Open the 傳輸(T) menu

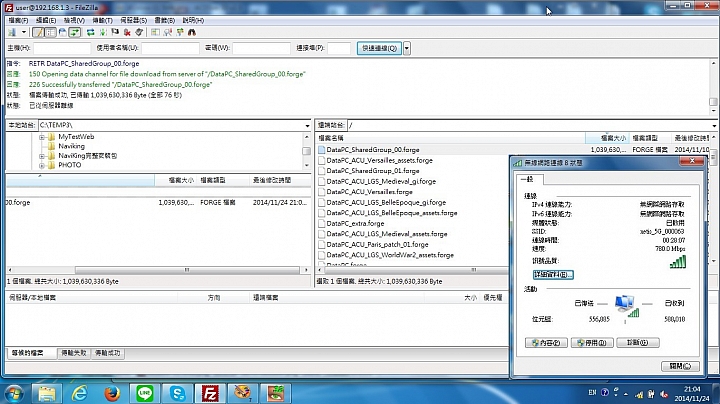tap(102, 20)
